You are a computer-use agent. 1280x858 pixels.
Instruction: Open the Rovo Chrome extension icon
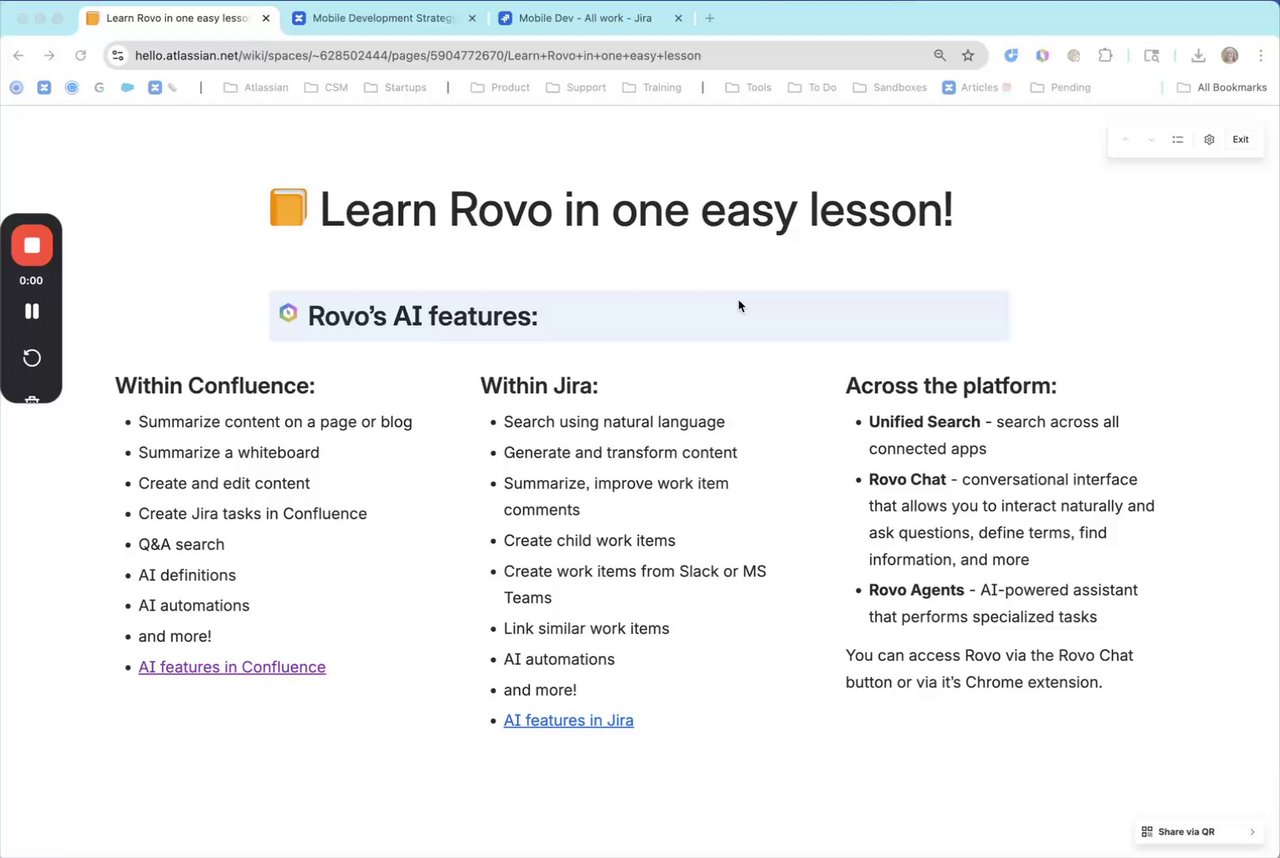click(1043, 56)
